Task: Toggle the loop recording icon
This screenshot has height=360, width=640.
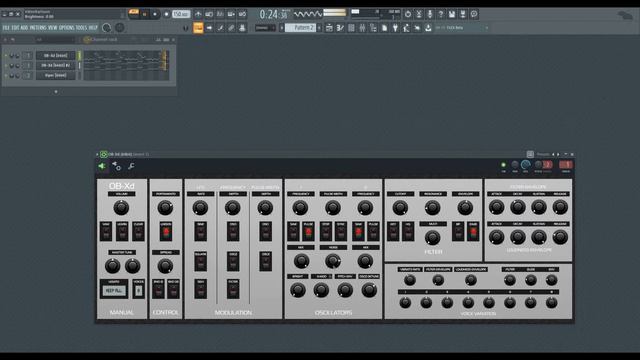Action: [x=242, y=14]
